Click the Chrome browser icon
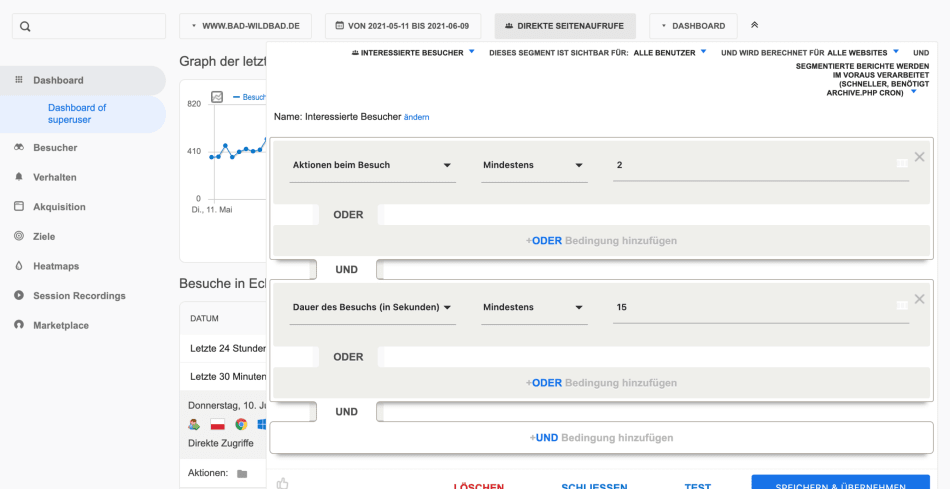 241,424
